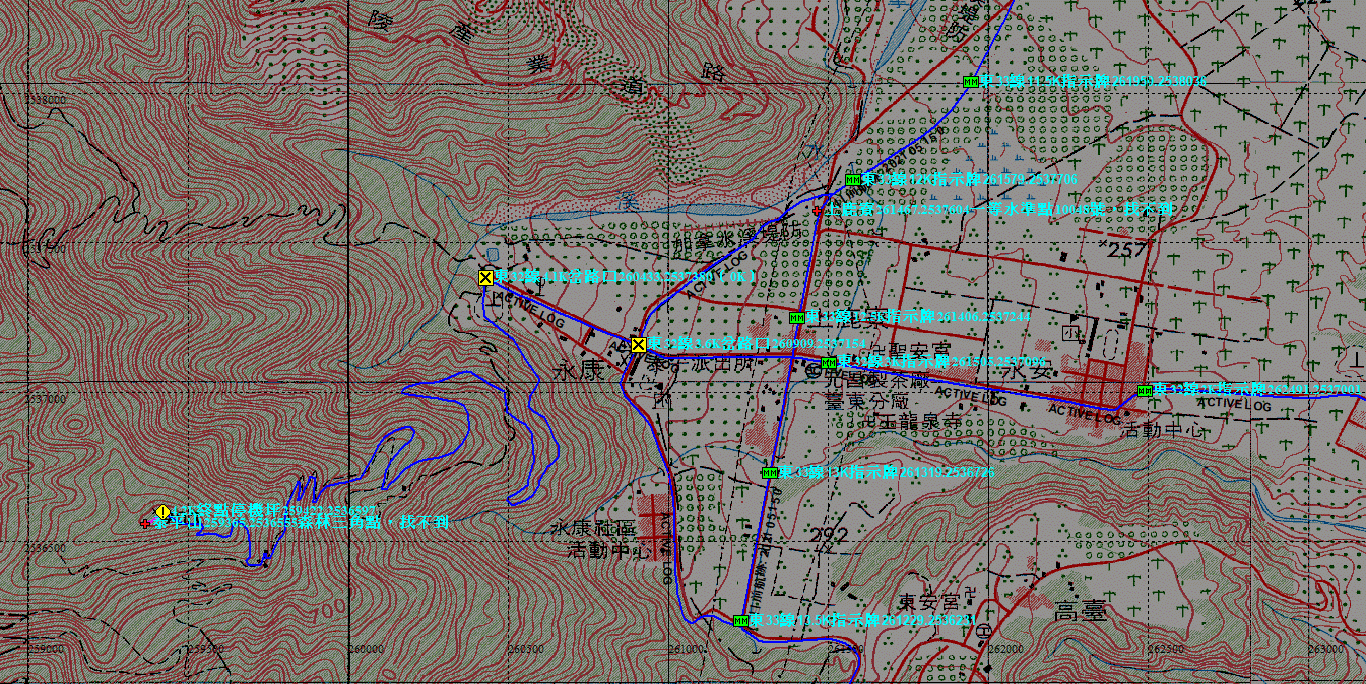This screenshot has width=1366, height=684.
Task: Click the 292 spot elevation on map
Action: click(829, 535)
